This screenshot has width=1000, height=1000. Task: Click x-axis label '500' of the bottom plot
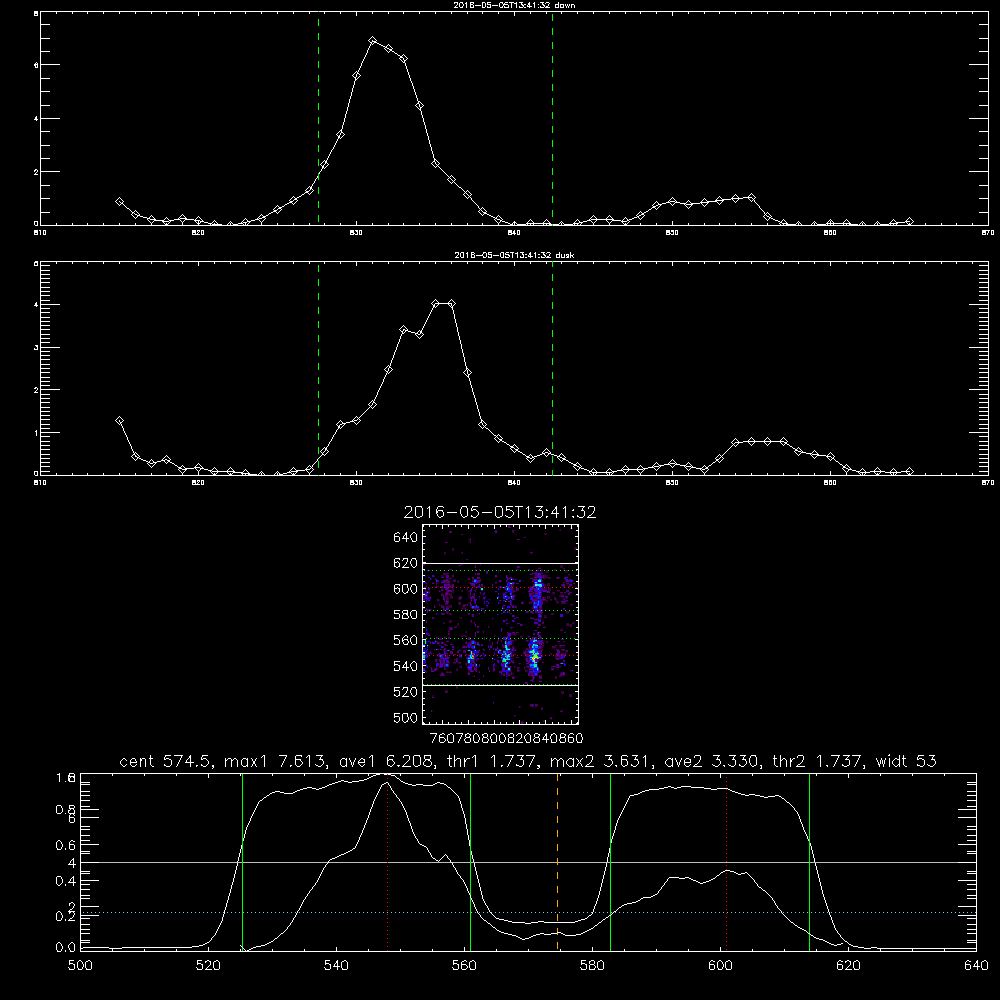tap(80, 966)
